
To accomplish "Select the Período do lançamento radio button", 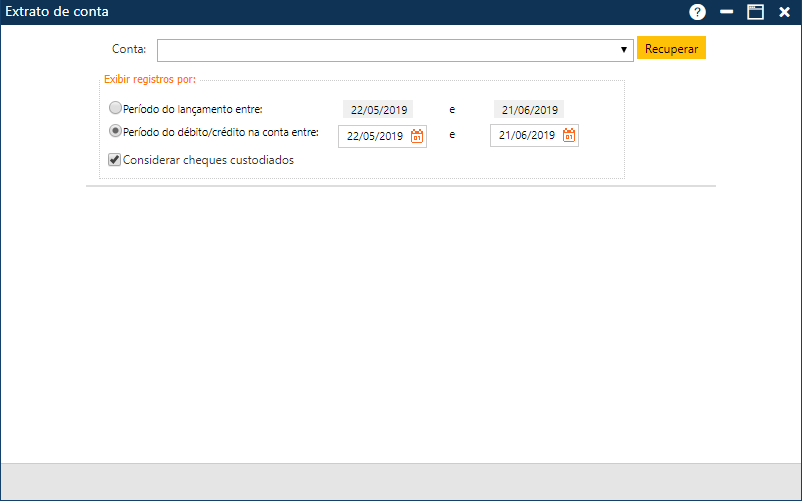I will [x=115, y=108].
